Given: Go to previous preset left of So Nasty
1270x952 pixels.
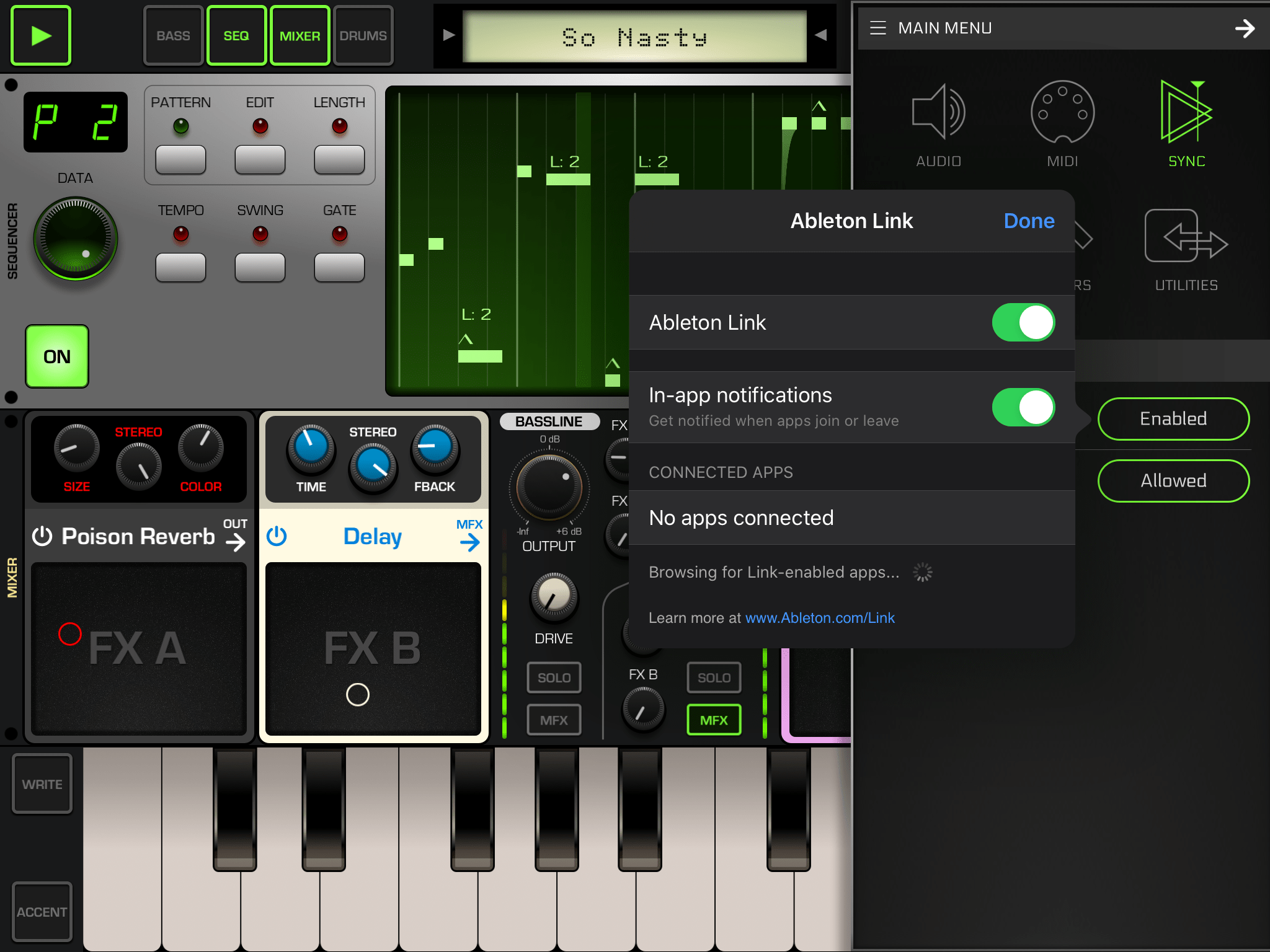Looking at the screenshot, I should [449, 35].
